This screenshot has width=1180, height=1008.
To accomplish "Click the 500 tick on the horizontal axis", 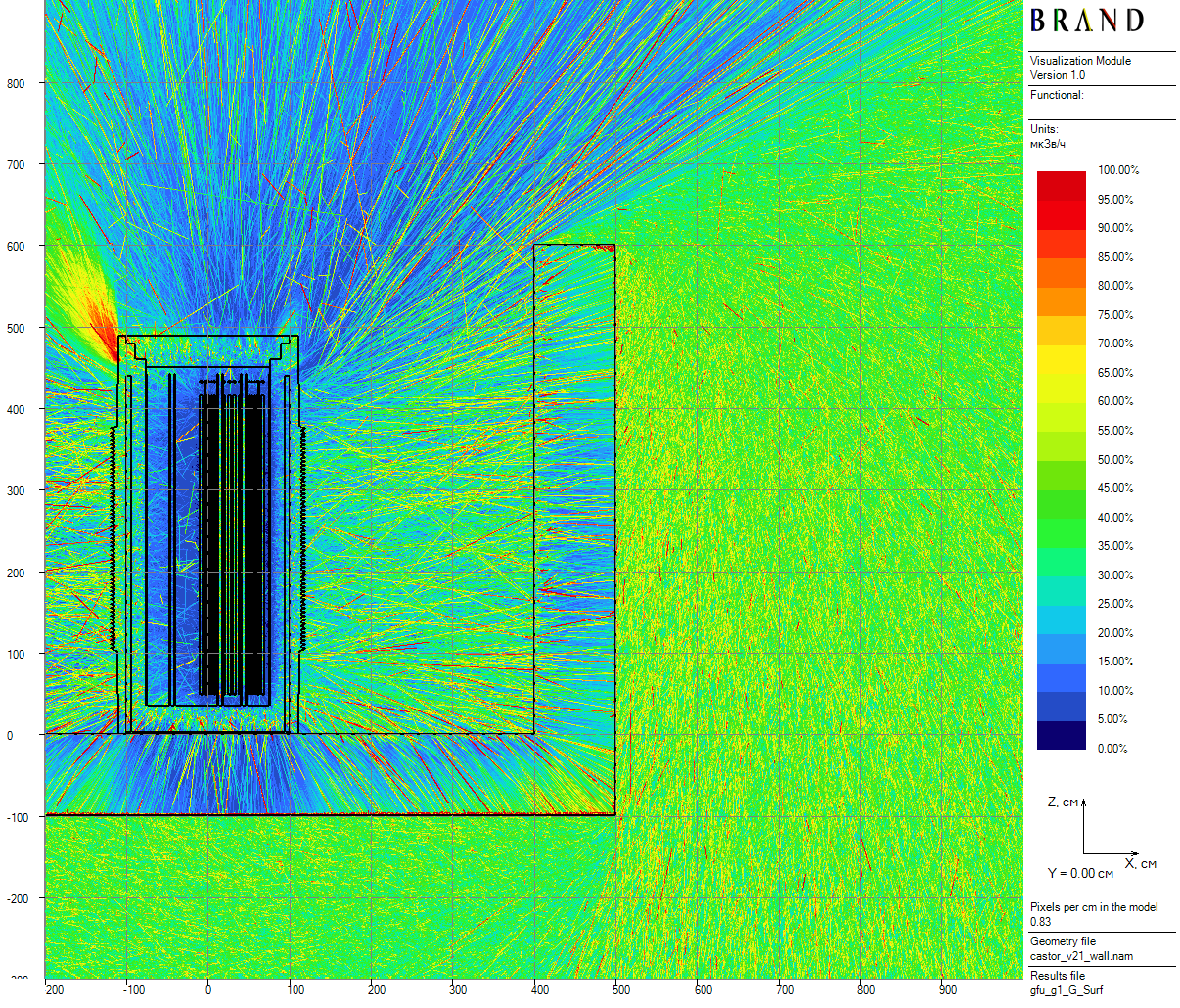I will (621, 989).
